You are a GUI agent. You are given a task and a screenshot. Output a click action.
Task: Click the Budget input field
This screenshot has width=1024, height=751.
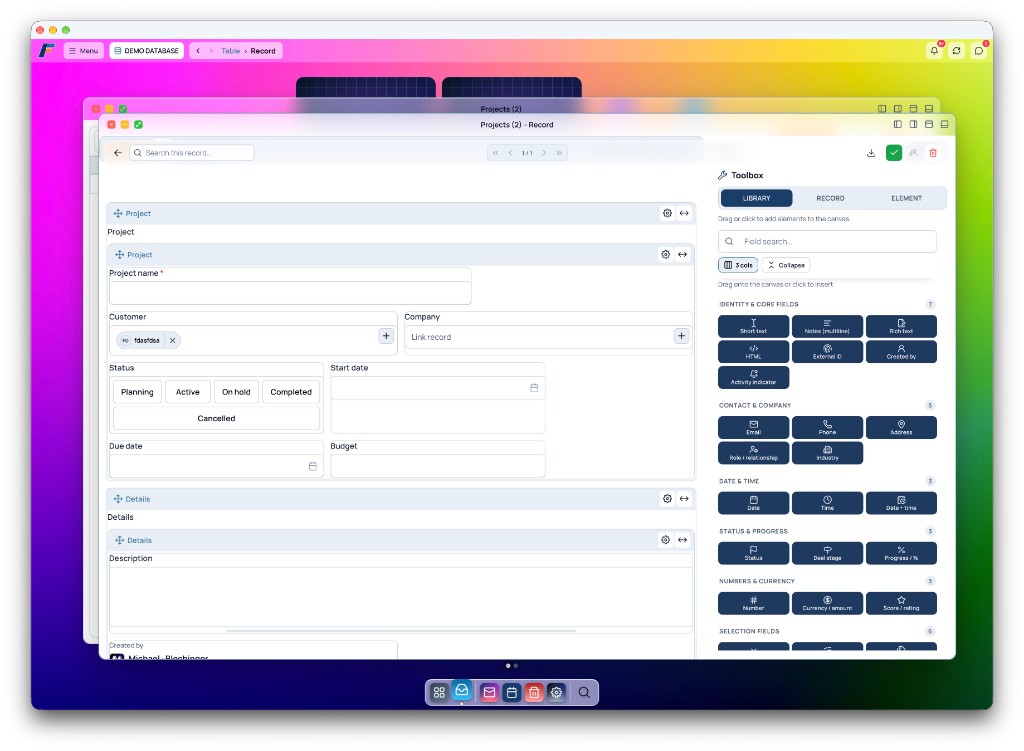[438, 466]
